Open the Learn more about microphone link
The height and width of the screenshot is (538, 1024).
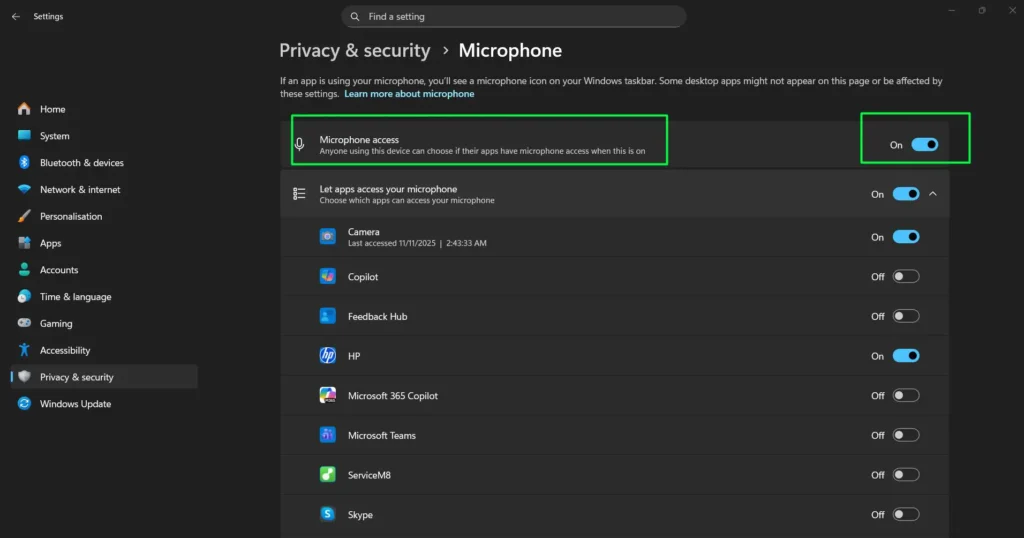[409, 93]
